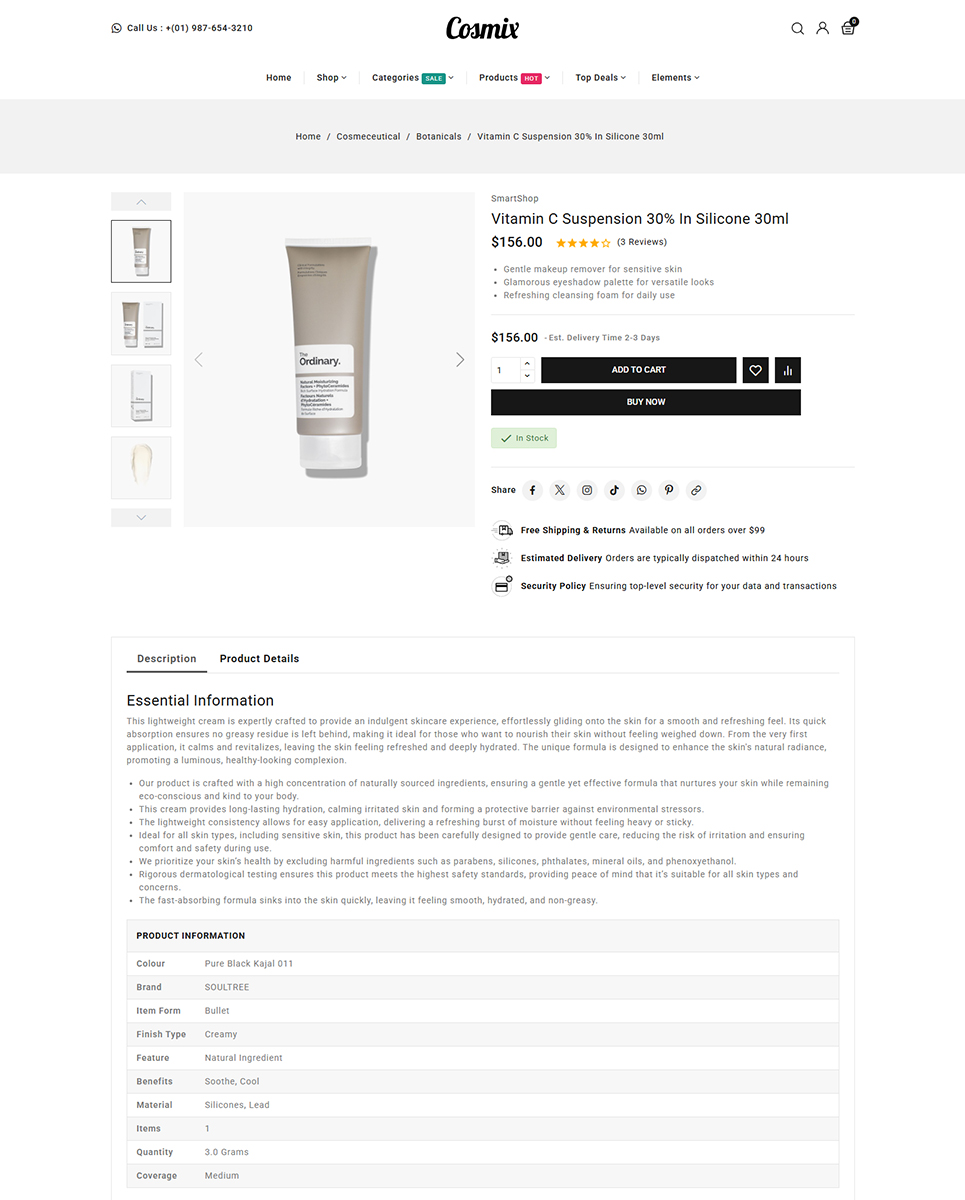
Task: Expand the Shop dropdown menu
Action: [331, 77]
